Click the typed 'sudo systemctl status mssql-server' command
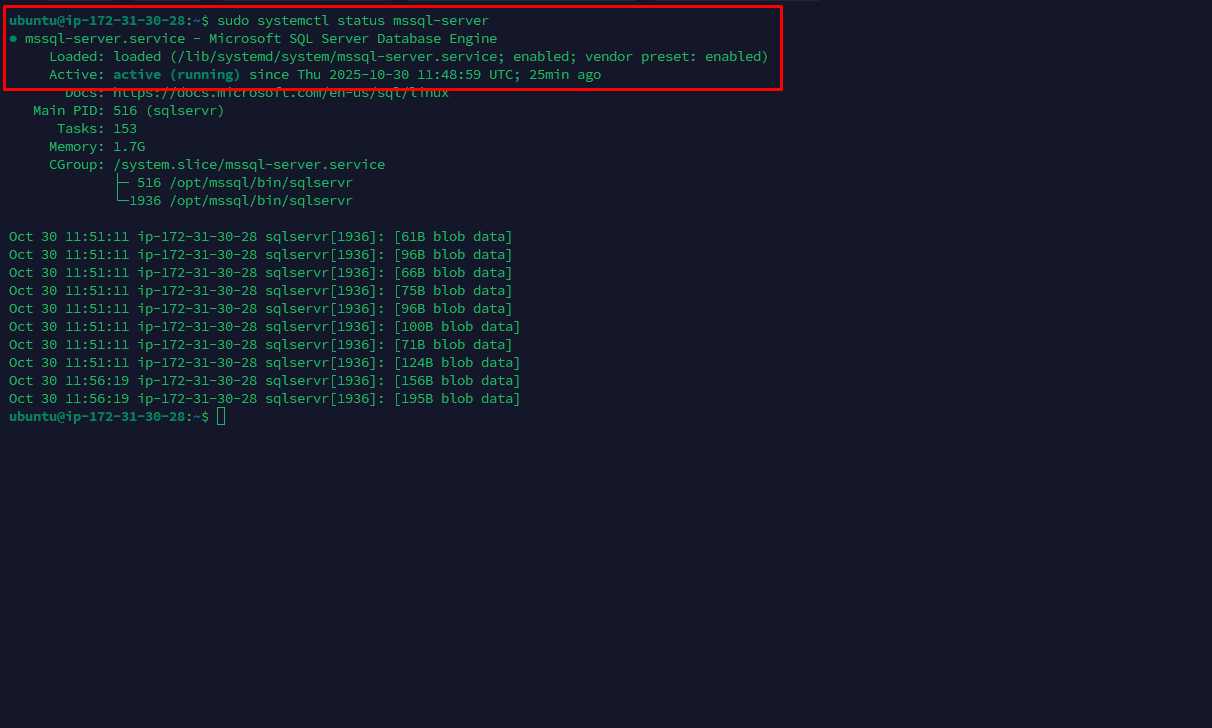 click(353, 21)
